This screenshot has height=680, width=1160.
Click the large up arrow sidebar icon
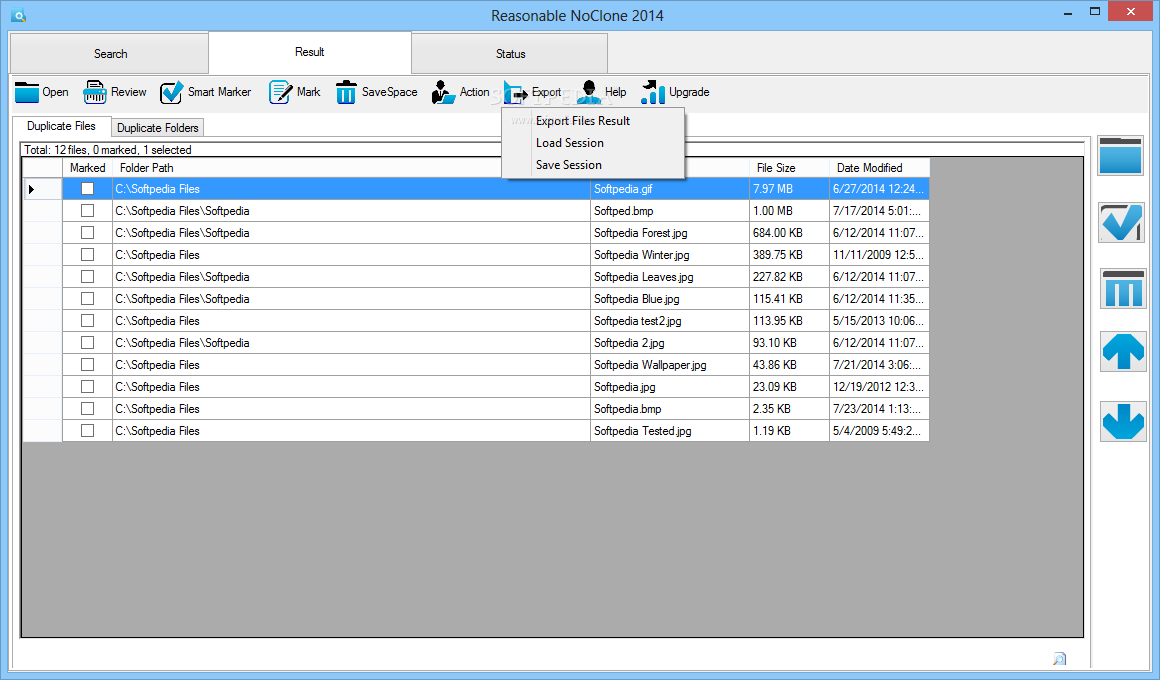tap(1123, 351)
